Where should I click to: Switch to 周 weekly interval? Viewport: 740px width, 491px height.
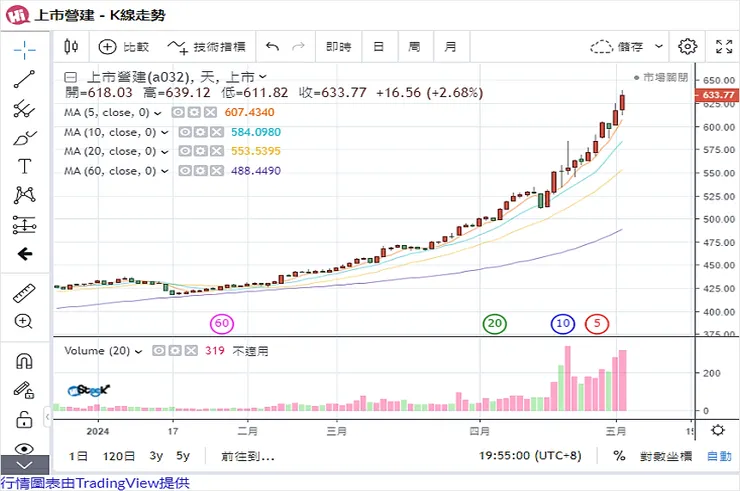click(x=414, y=47)
